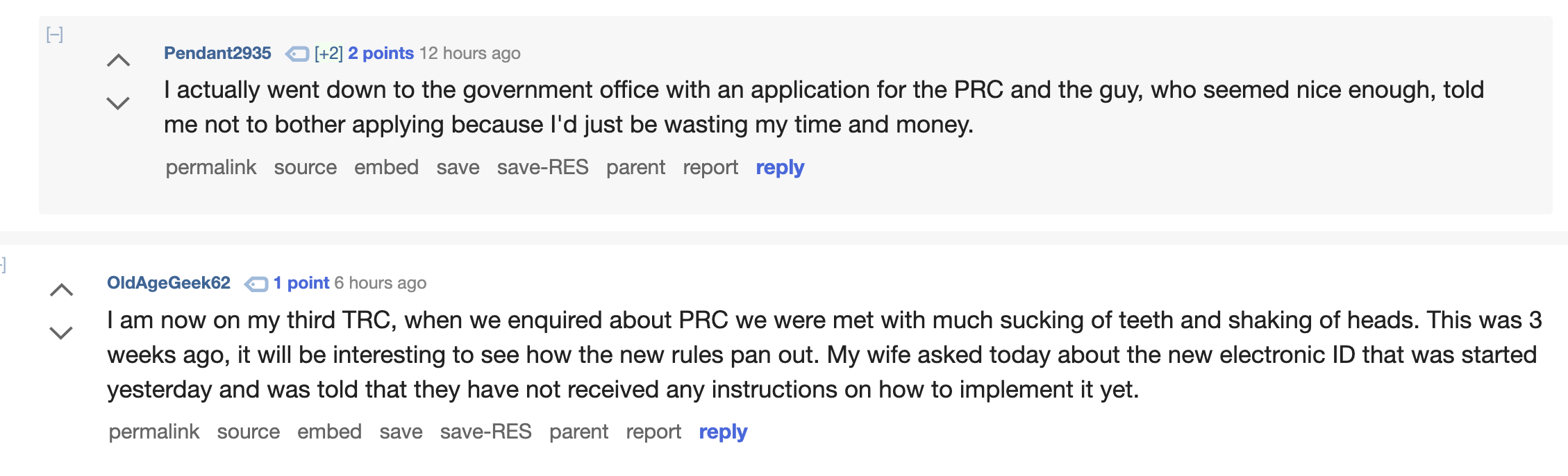
Task: Click the tag icon beside Pendant2935
Action: point(297,54)
